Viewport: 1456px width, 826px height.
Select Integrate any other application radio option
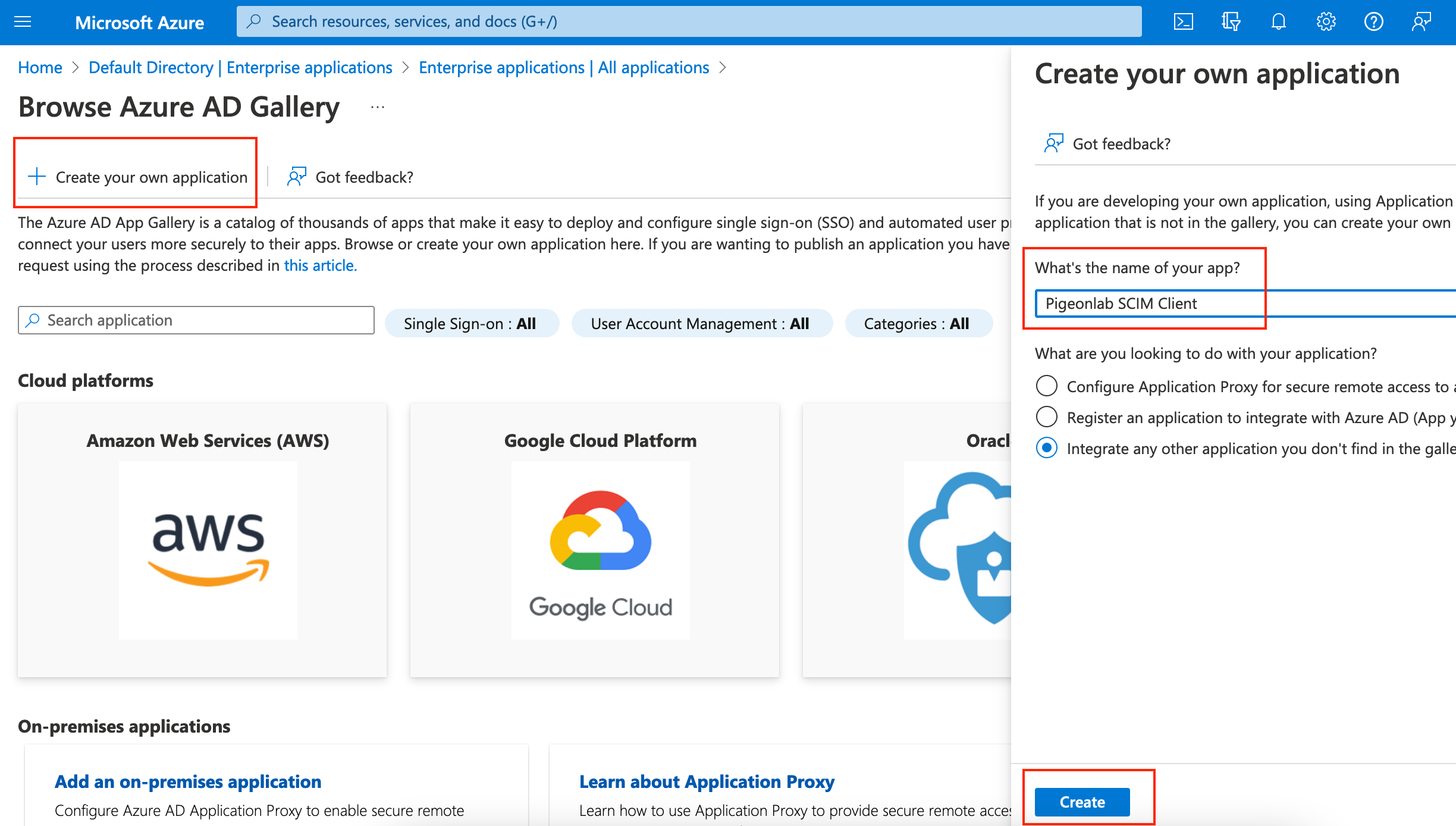tap(1047, 448)
